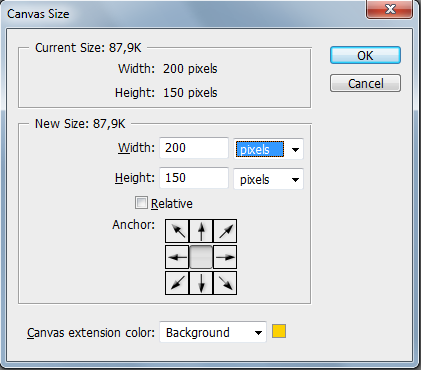Confirm with the OK button
The height and width of the screenshot is (370, 421).
click(x=365, y=55)
